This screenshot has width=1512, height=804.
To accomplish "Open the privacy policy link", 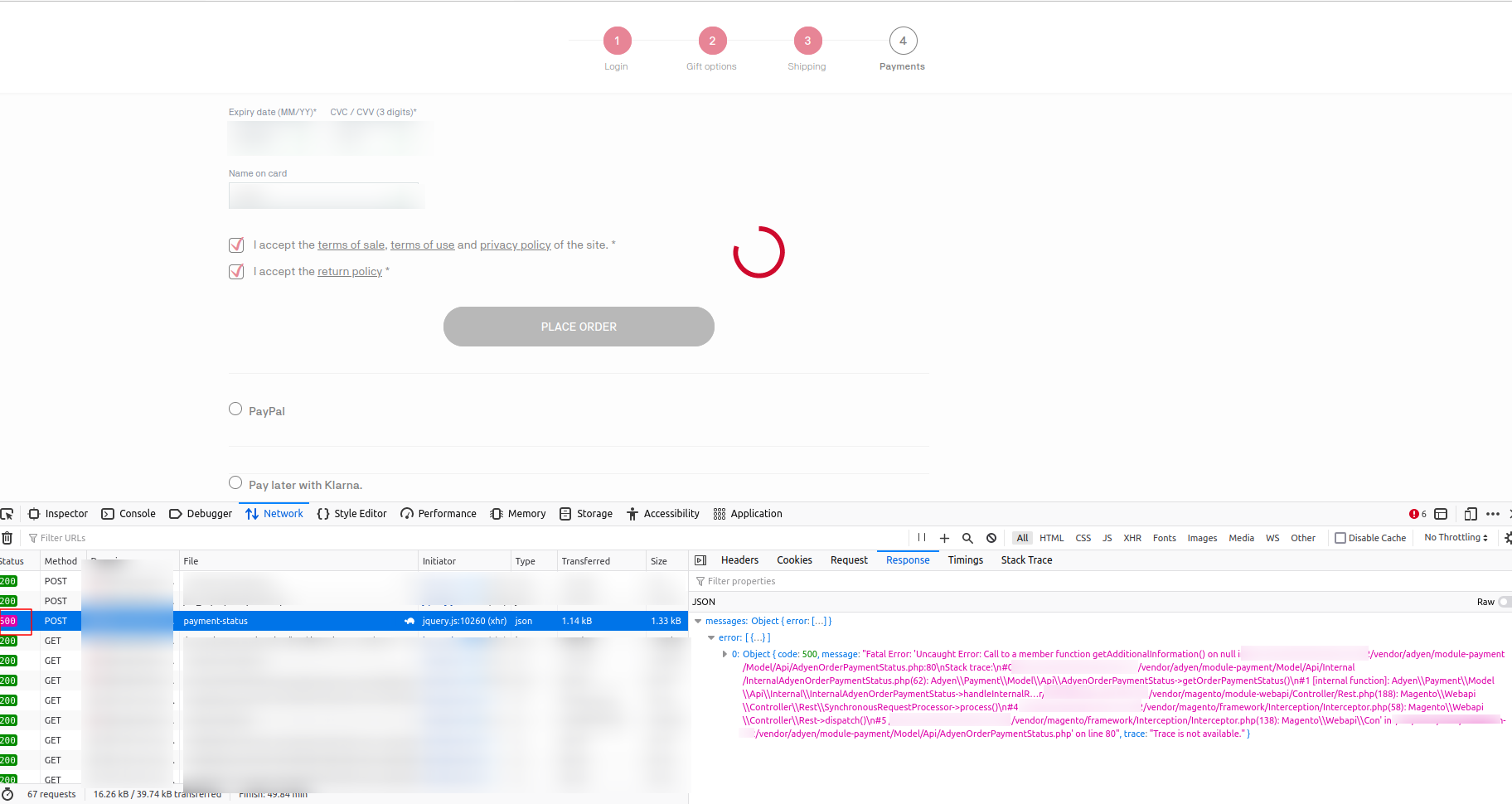I will [515, 245].
